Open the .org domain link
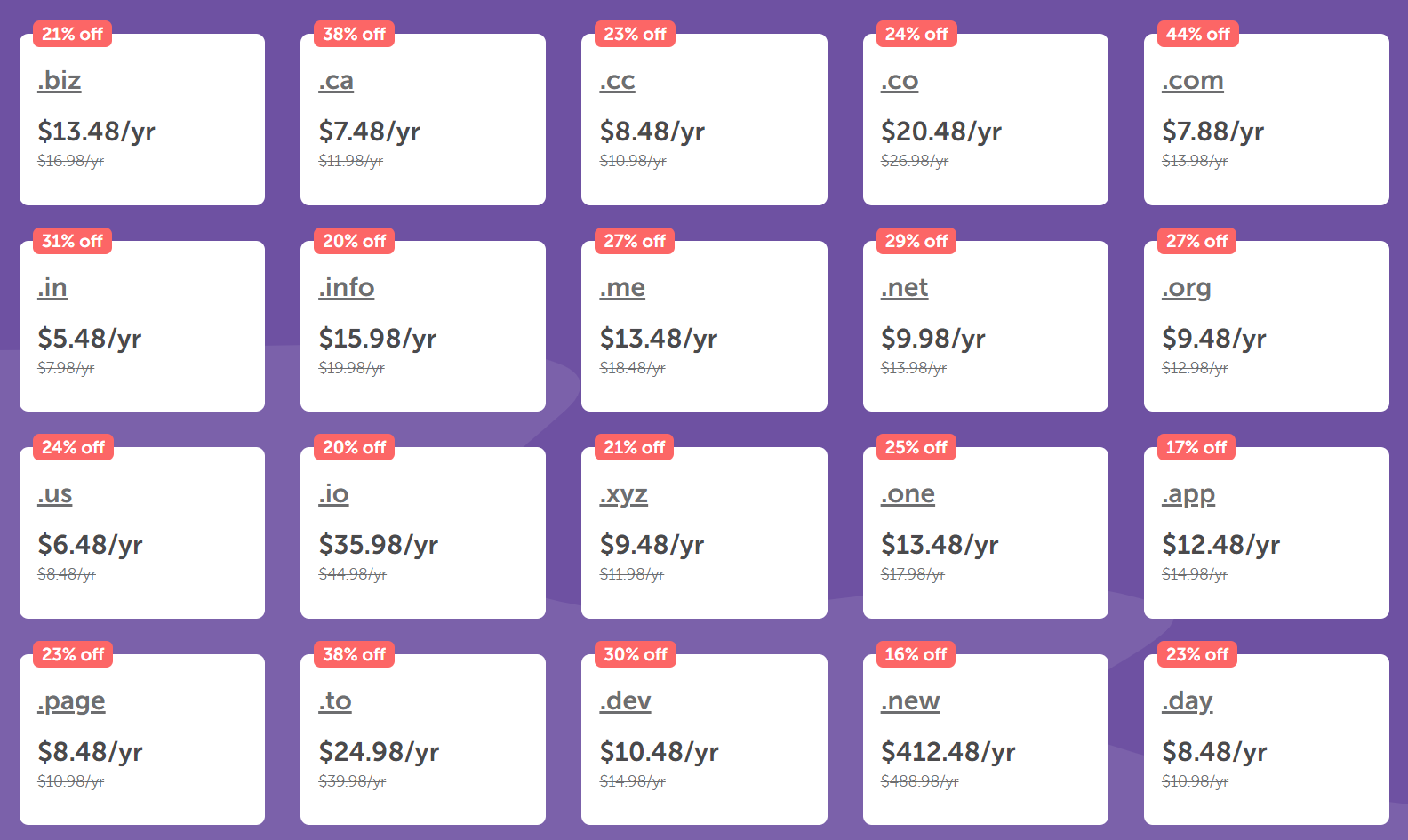The height and width of the screenshot is (840, 1408). point(1187,289)
